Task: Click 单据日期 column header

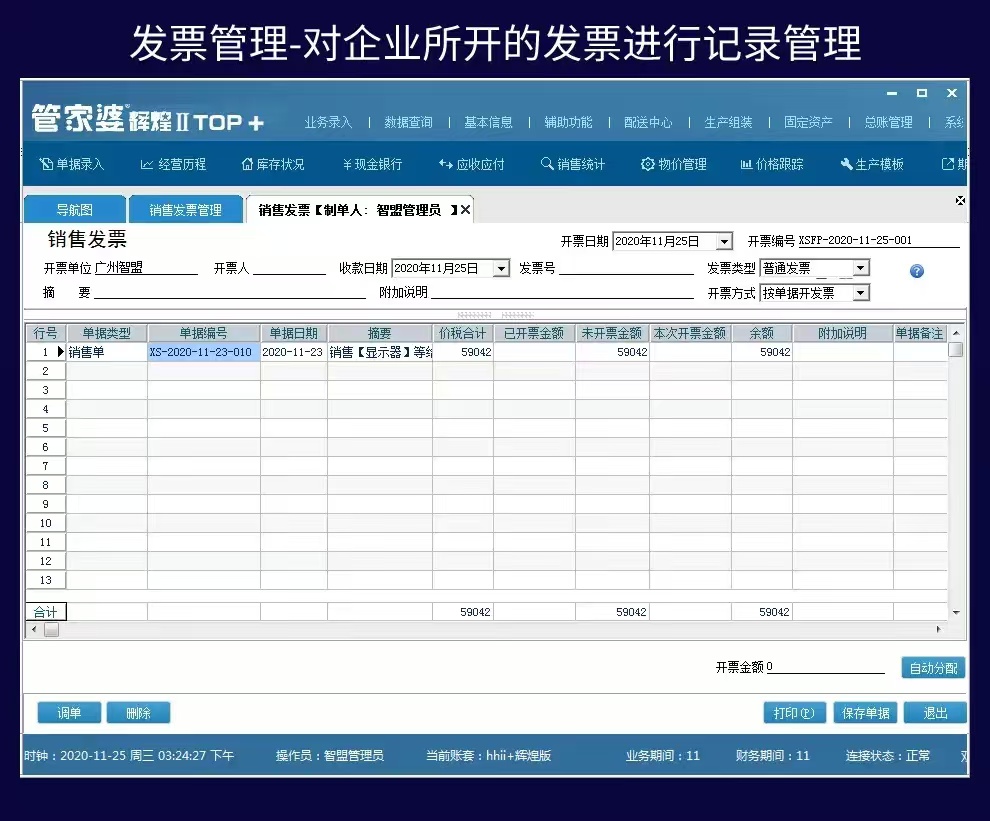Action: point(294,333)
